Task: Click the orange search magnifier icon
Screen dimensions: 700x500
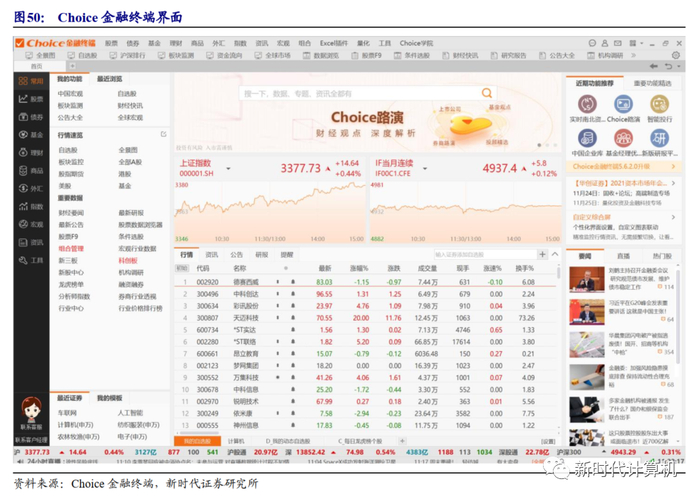Action: (x=487, y=93)
